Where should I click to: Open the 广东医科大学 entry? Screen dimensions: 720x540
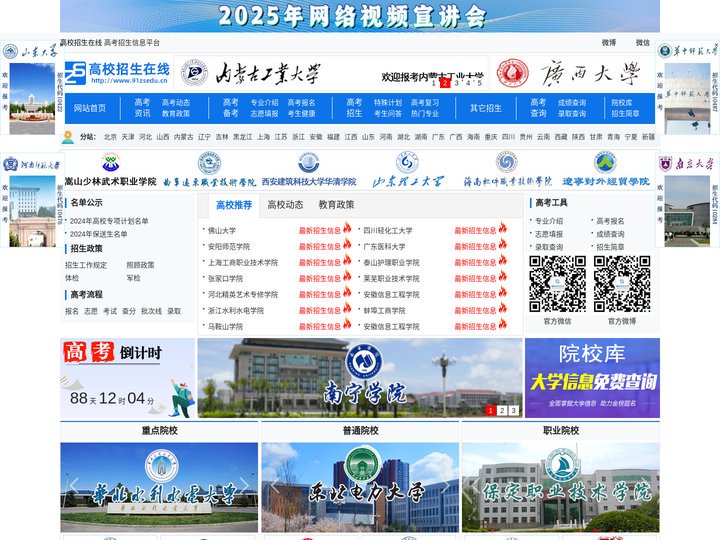pyautogui.click(x=384, y=247)
